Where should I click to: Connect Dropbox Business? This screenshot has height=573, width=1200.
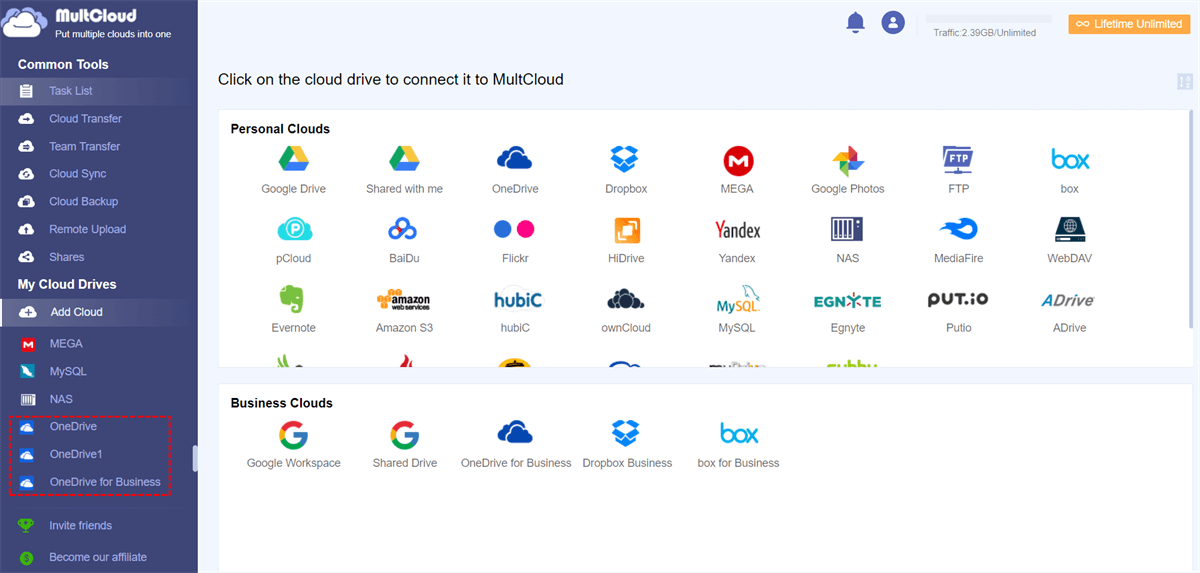tap(626, 444)
